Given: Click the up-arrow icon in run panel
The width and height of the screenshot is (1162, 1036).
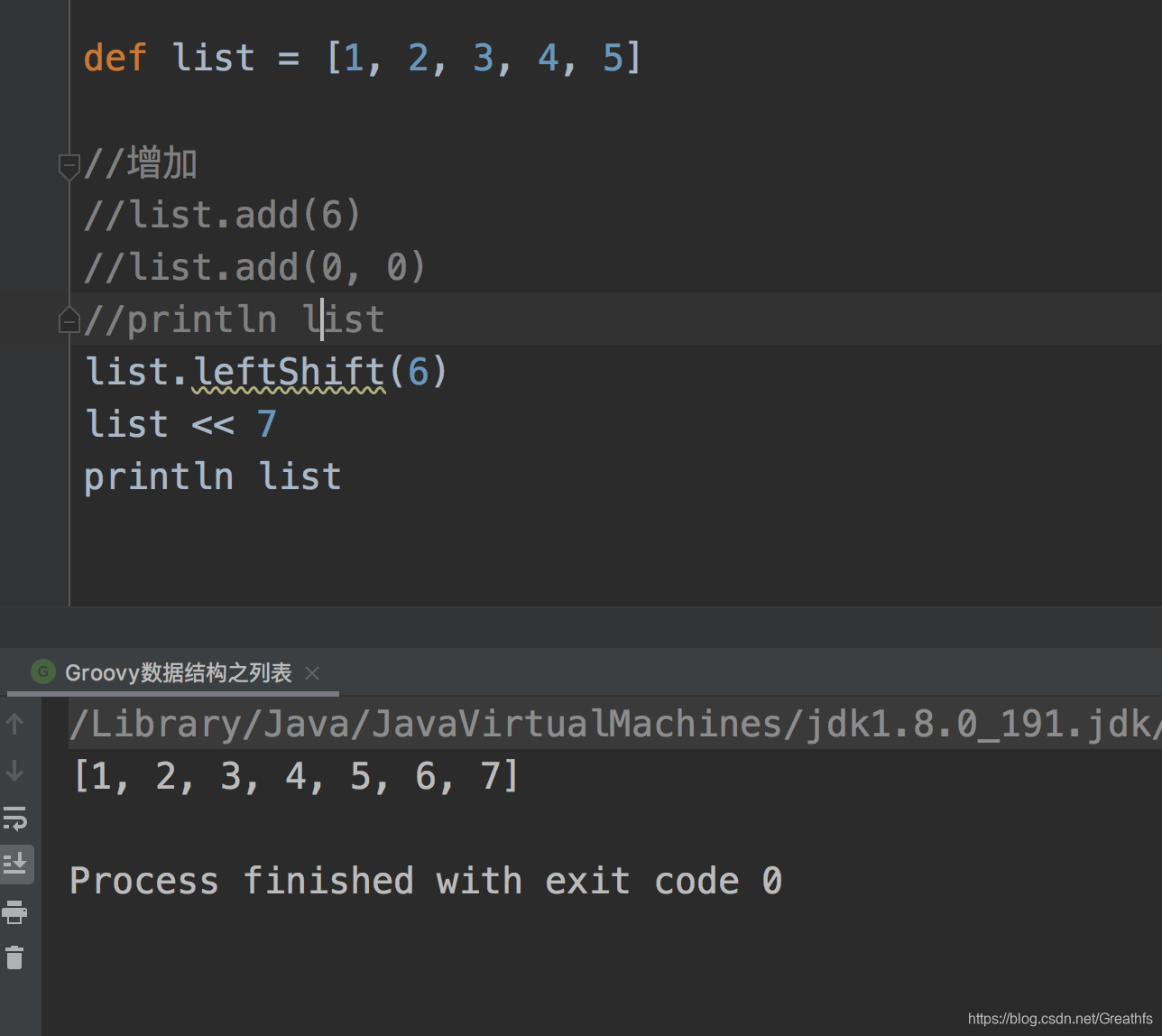Looking at the screenshot, I should pyautogui.click(x=14, y=724).
